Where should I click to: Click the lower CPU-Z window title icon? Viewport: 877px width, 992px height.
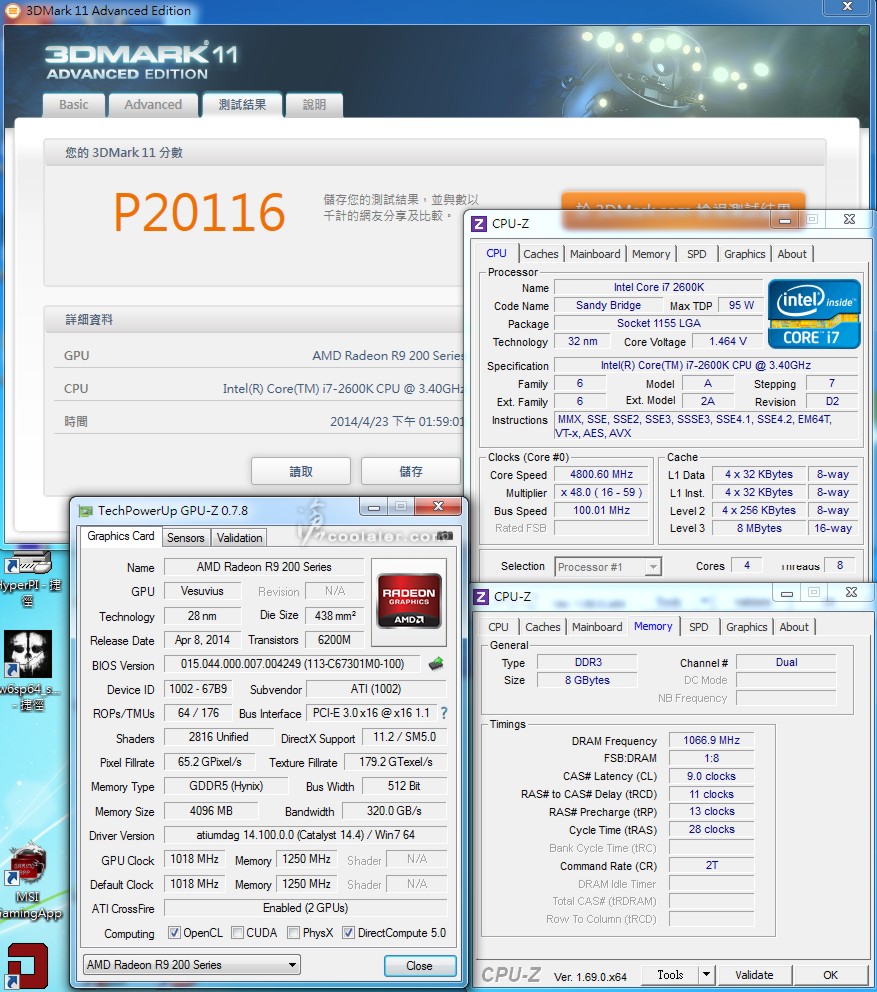coord(482,597)
